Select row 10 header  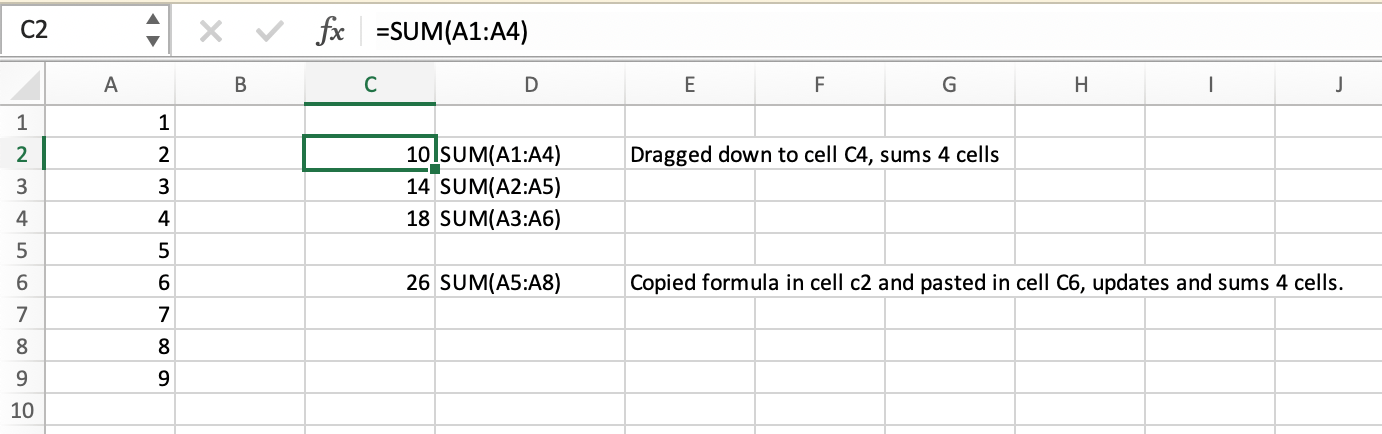(x=22, y=410)
